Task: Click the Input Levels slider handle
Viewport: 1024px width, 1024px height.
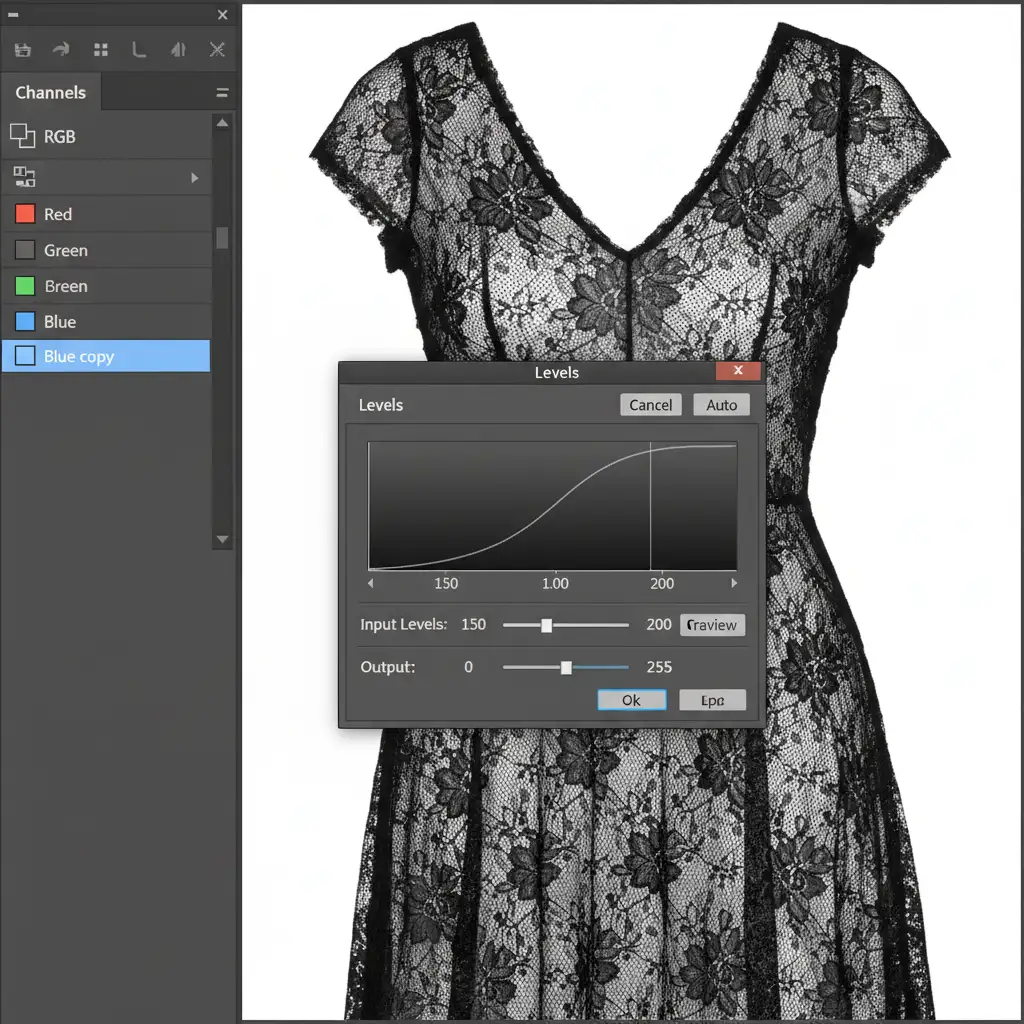Action: point(546,625)
